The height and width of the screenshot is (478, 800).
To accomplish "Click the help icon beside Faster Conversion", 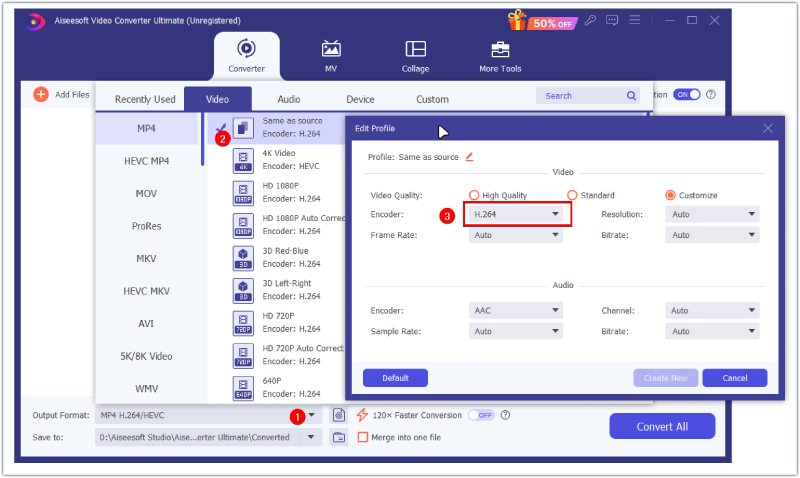I will click(x=505, y=415).
